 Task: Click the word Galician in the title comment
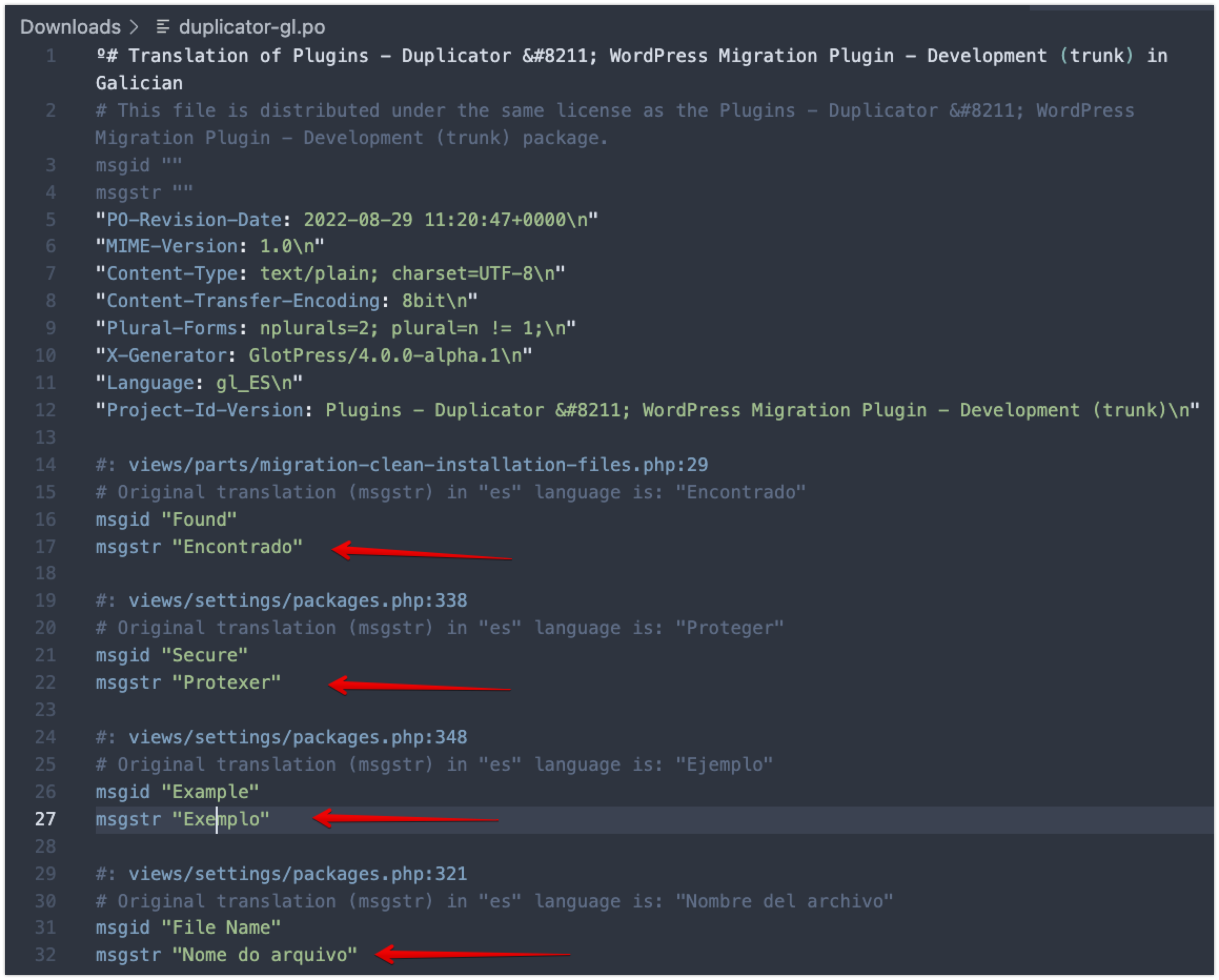point(139,83)
